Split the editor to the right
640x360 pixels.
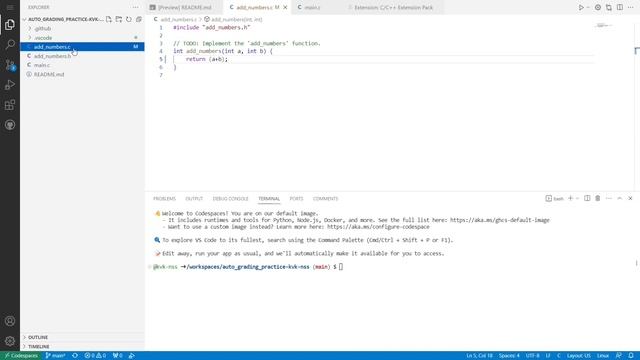620,7
